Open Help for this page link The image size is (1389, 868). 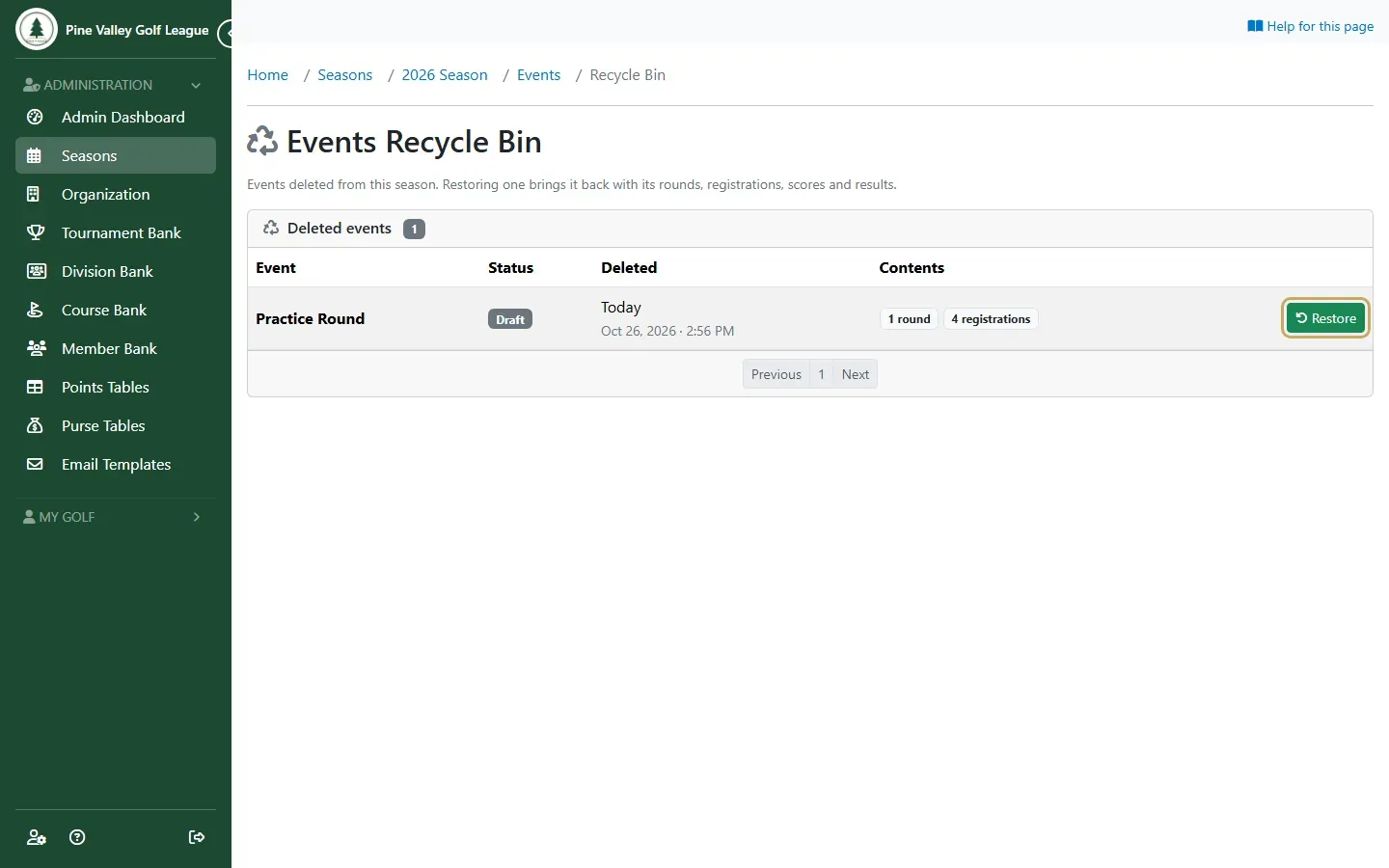pos(1310,26)
